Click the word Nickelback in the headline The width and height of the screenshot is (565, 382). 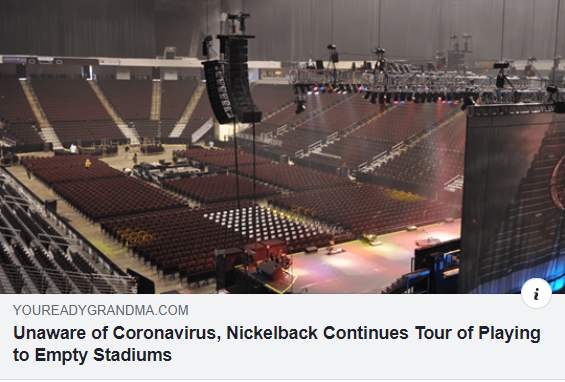[272, 333]
